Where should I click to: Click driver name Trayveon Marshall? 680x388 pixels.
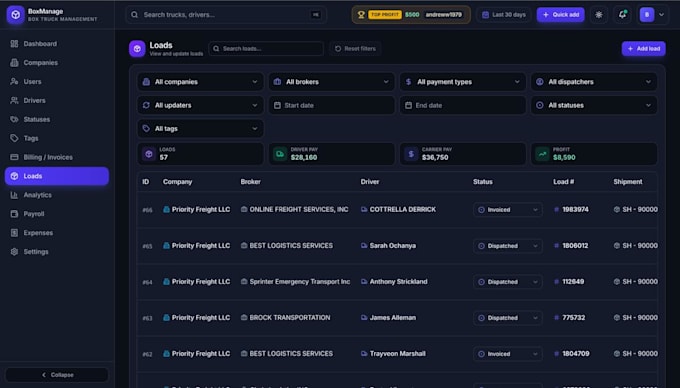tap(397, 353)
